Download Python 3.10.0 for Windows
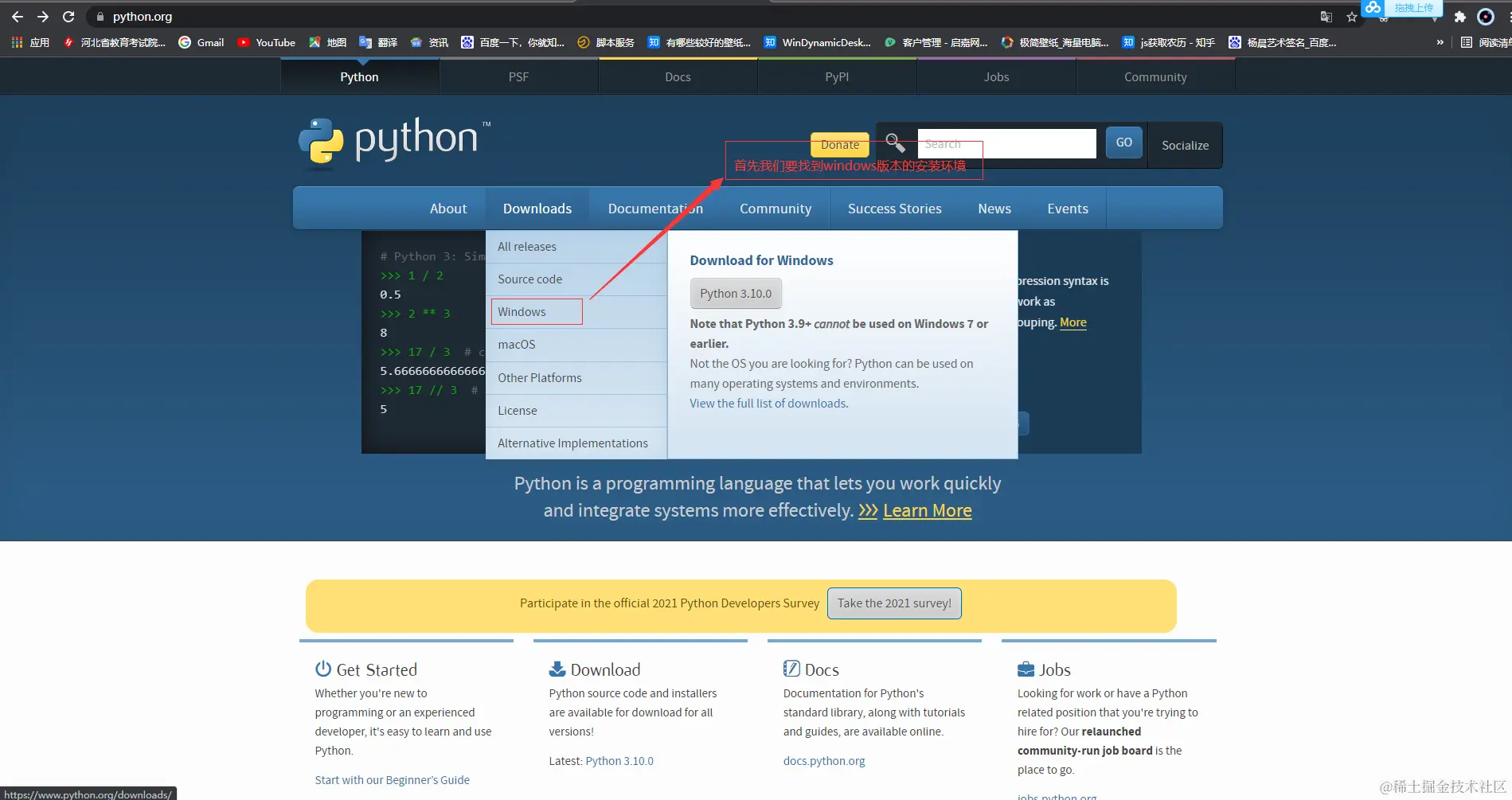Viewport: 1512px width, 800px height. pyautogui.click(x=736, y=294)
